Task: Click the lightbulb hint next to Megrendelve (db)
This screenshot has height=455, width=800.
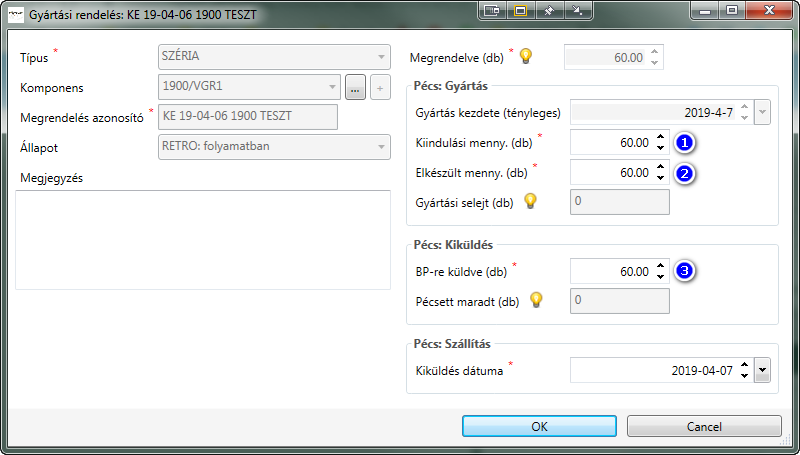Action: 526,56
